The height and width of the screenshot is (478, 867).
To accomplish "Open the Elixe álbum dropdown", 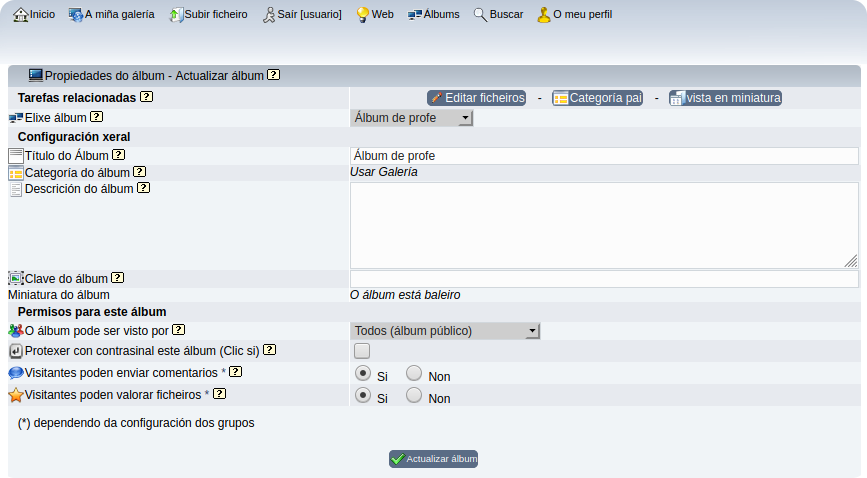I will point(411,118).
